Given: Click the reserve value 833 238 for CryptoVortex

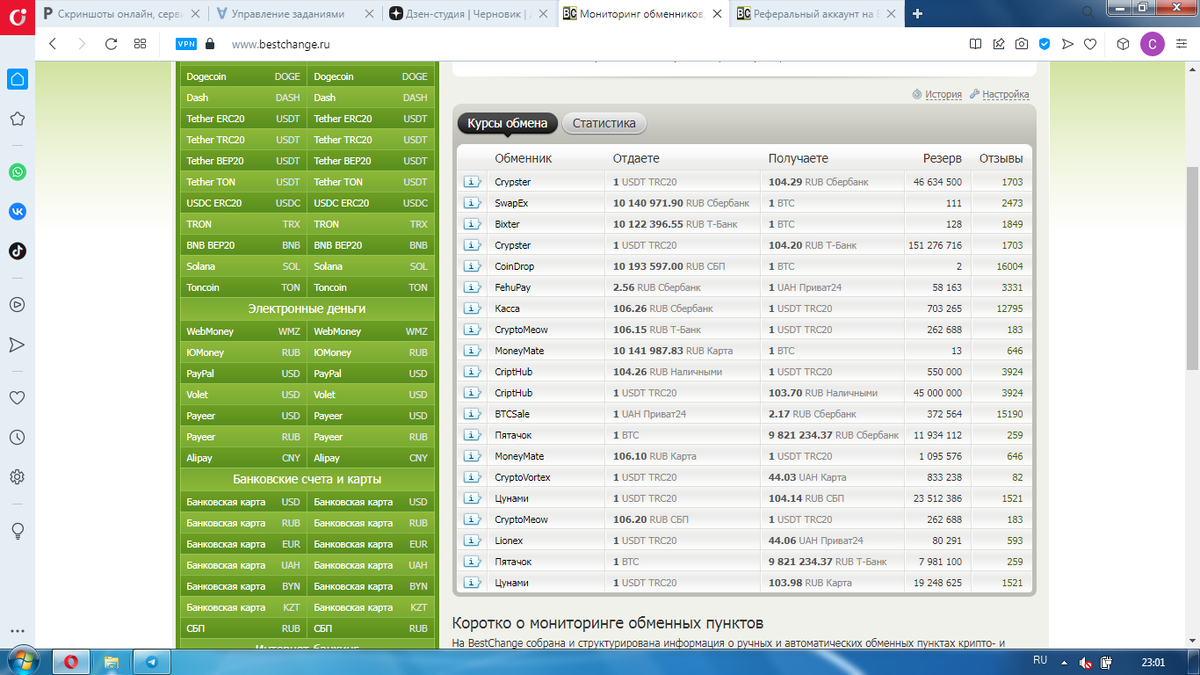Looking at the screenshot, I should point(945,477).
